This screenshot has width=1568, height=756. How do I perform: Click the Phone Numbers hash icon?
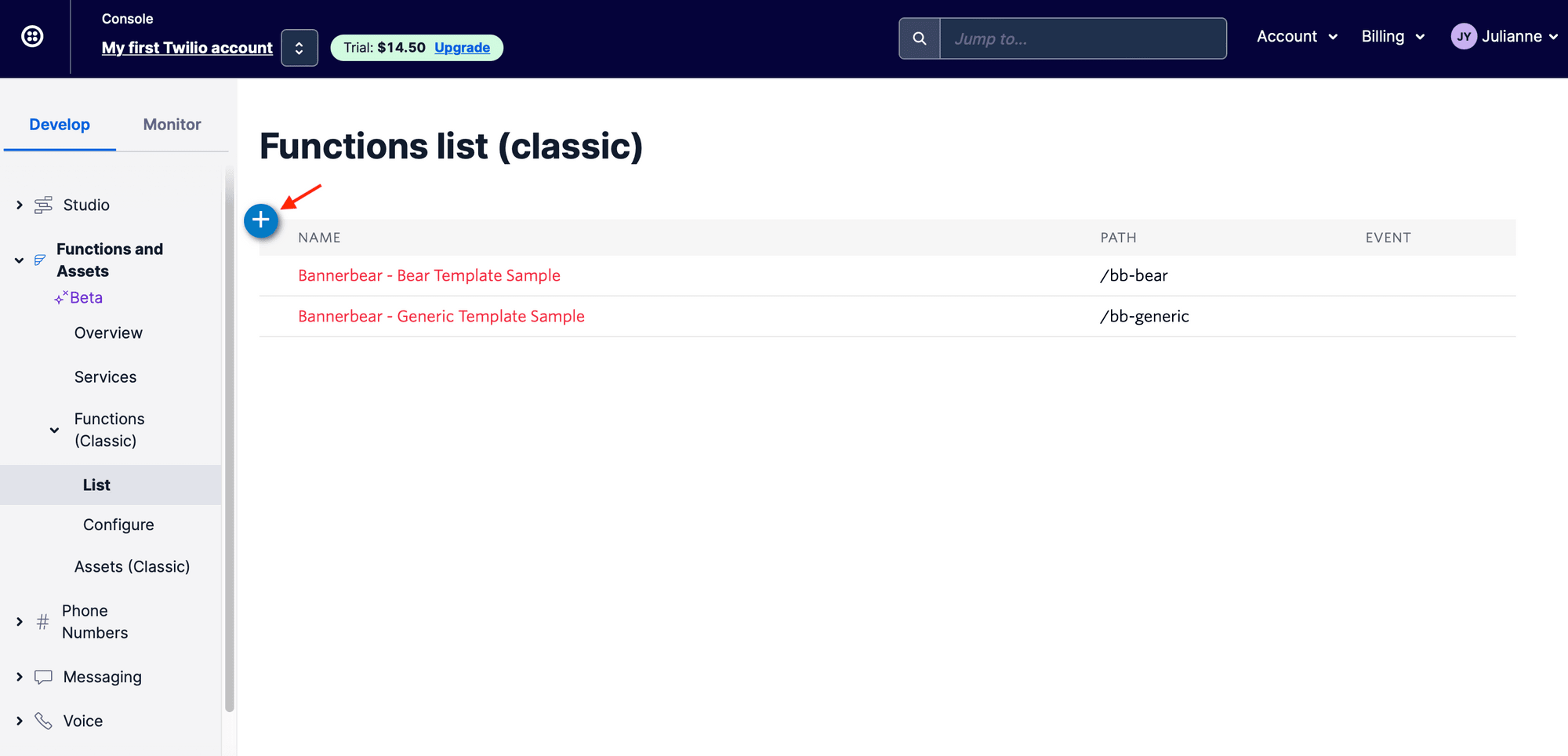coord(43,622)
